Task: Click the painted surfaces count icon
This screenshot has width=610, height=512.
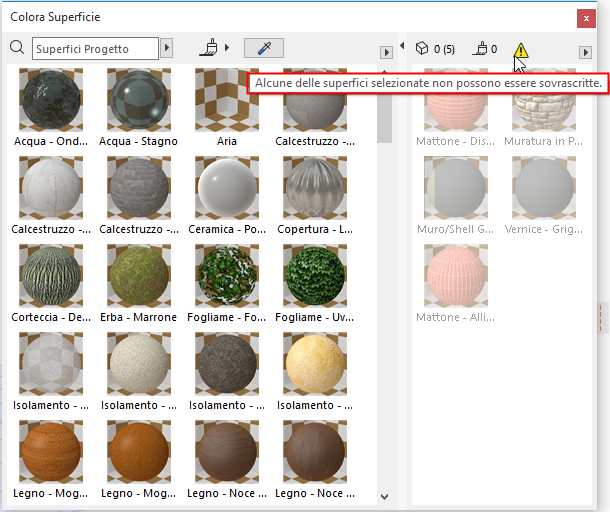Action: 479,48
